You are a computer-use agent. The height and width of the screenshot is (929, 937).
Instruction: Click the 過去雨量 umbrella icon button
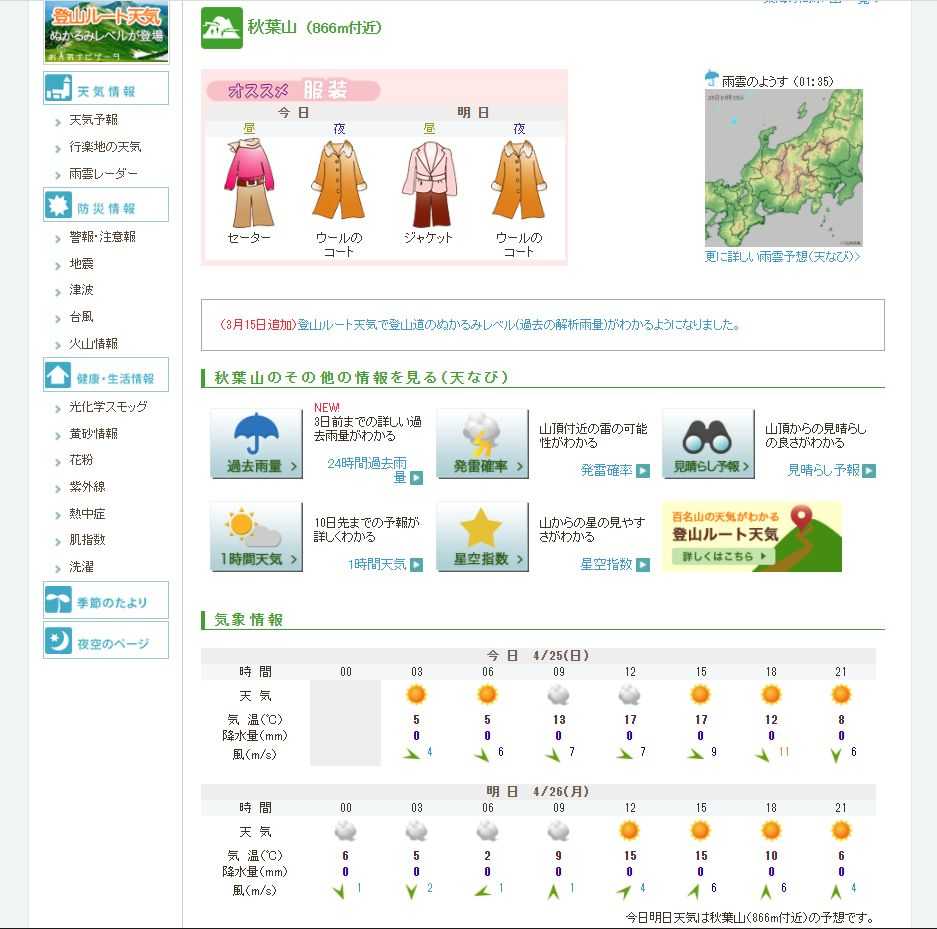coord(256,443)
